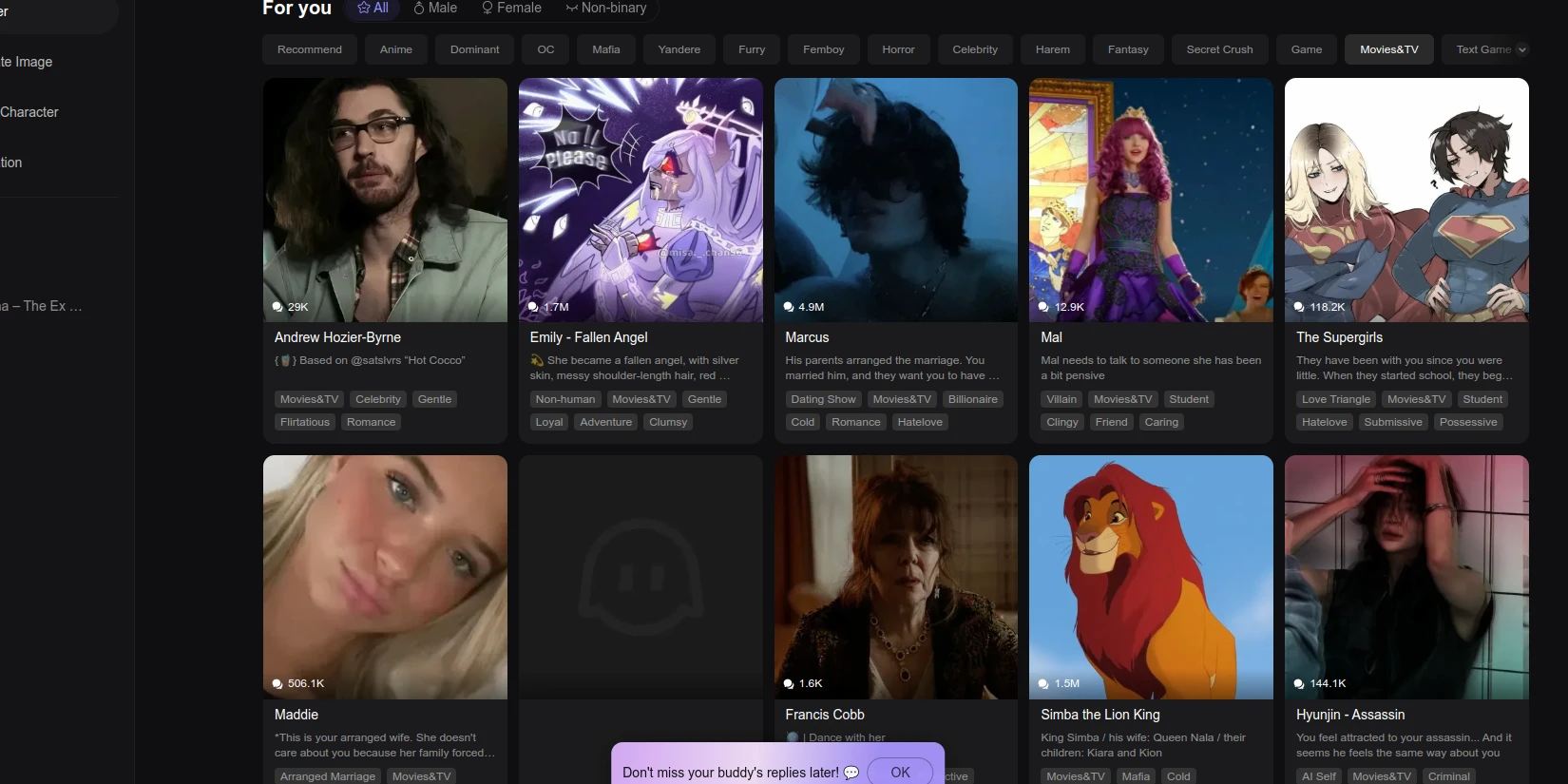Click chat count icon on The Supergirls card

coord(1299,307)
